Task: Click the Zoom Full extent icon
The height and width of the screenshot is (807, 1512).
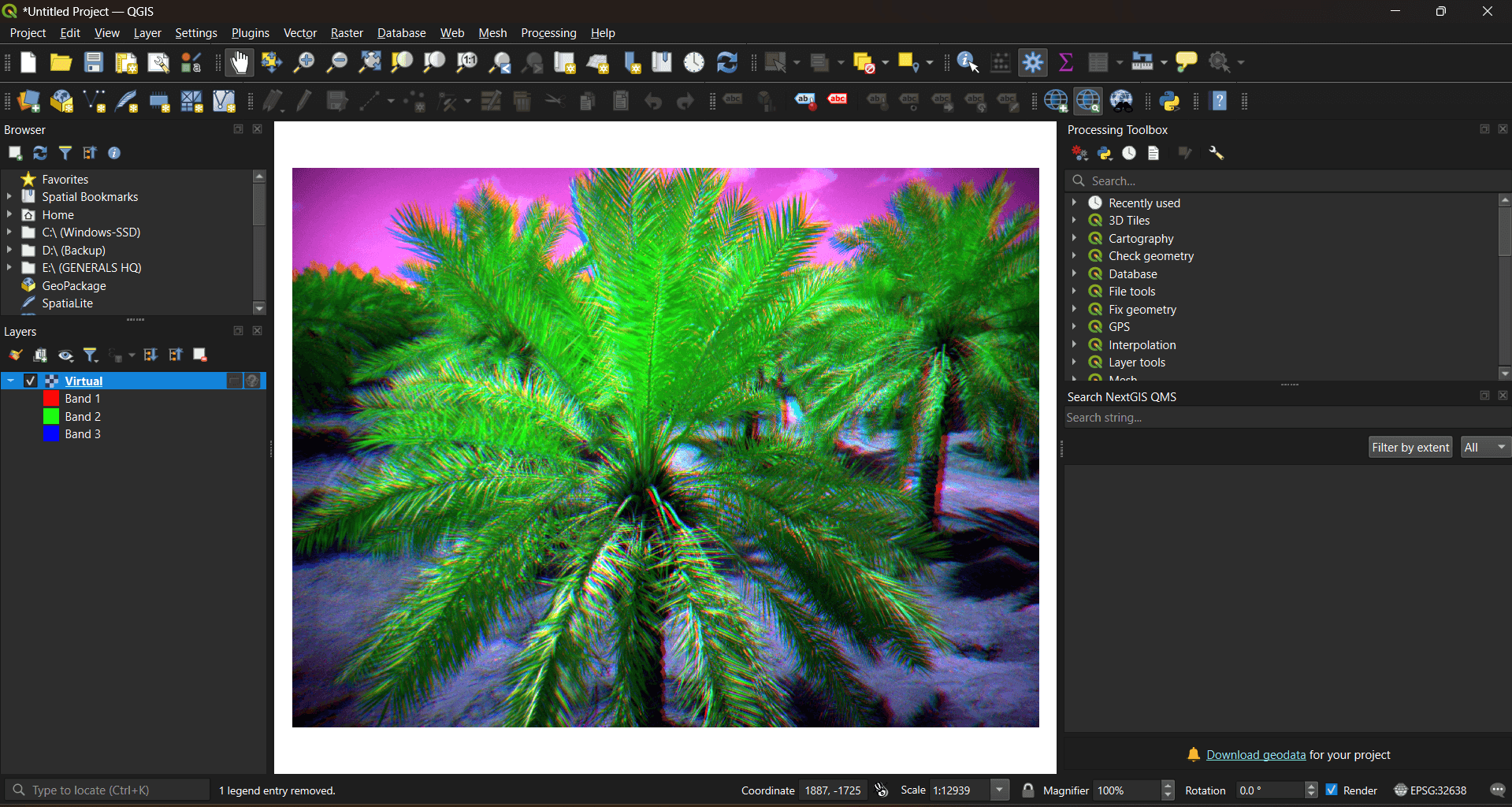Action: coord(370,62)
